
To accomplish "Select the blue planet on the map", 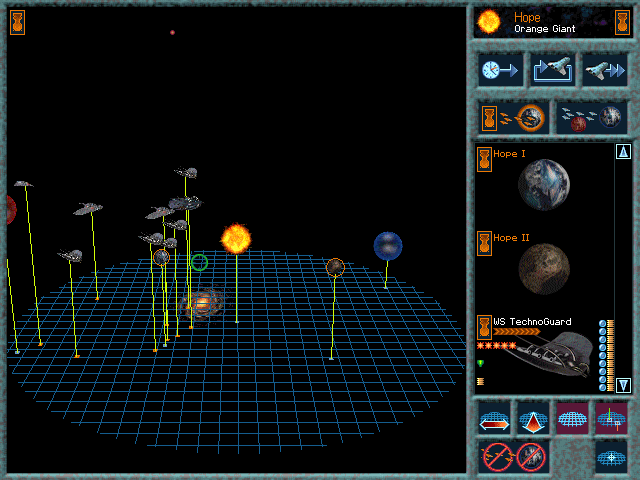I will pyautogui.click(x=388, y=246).
